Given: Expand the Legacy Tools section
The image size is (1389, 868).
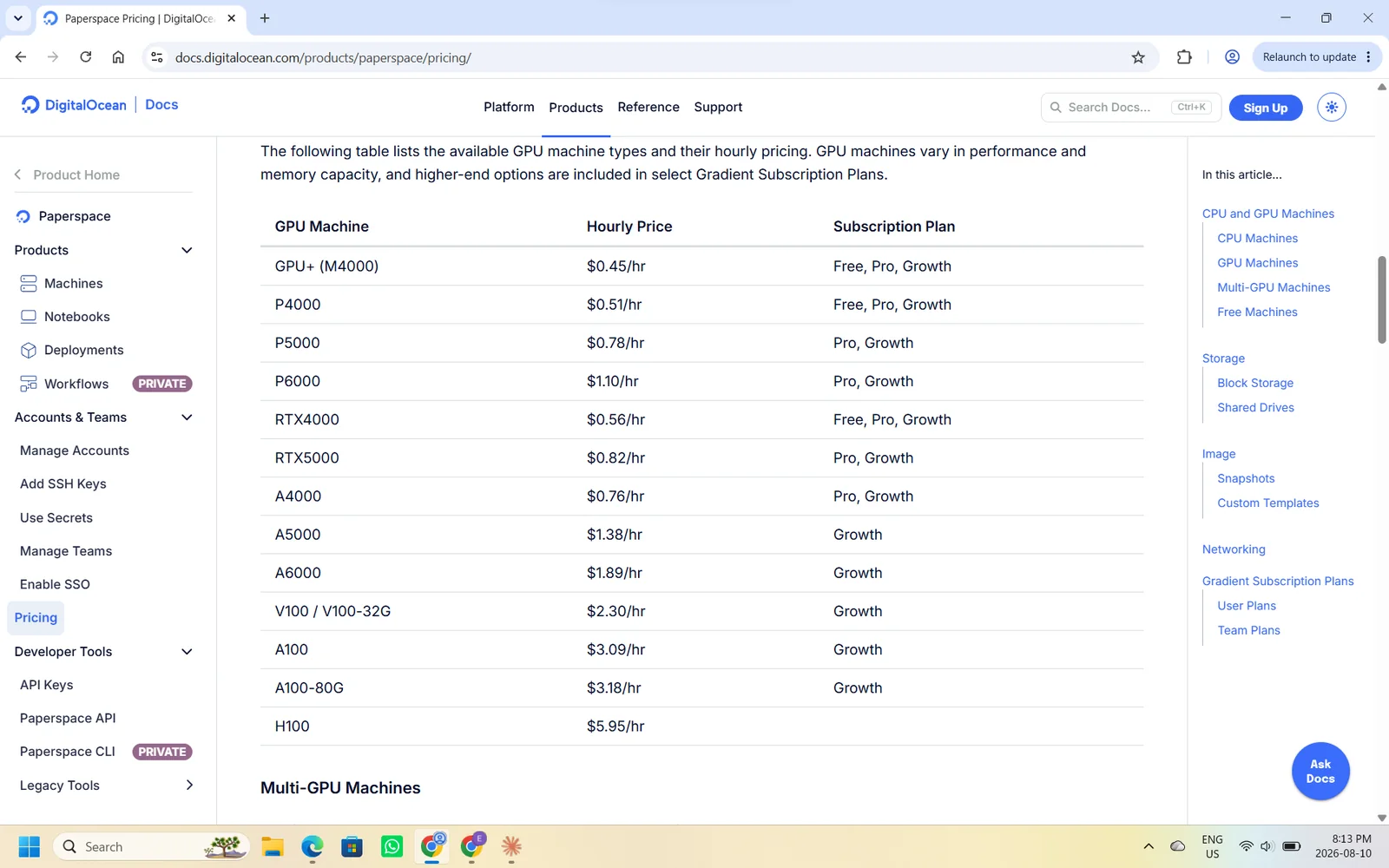Looking at the screenshot, I should tap(189, 786).
